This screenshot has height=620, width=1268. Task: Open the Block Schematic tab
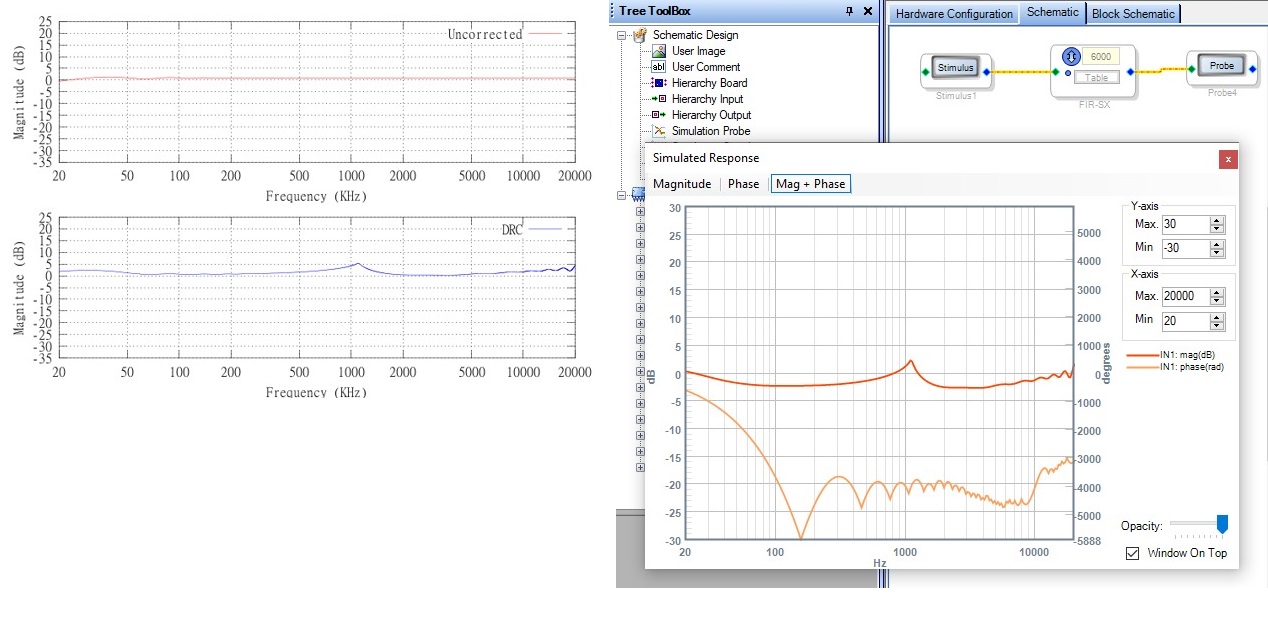[1133, 14]
